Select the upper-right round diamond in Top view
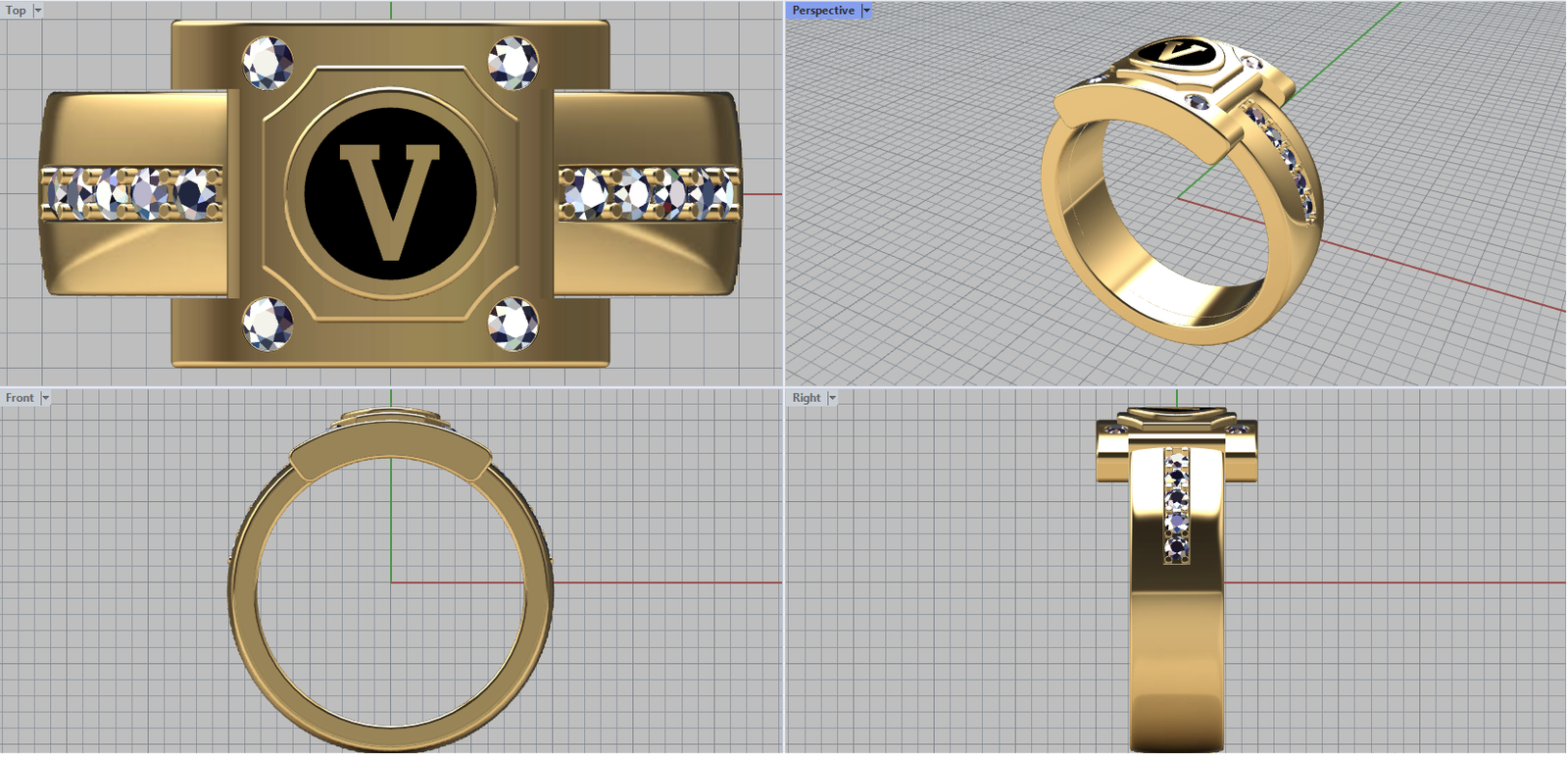The height and width of the screenshot is (757, 1568). tap(513, 63)
